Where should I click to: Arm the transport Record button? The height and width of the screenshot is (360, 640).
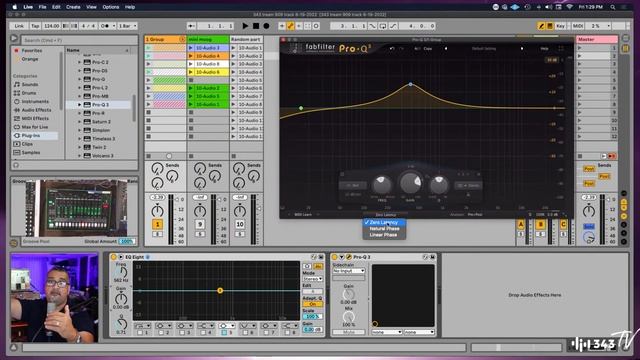(x=266, y=26)
